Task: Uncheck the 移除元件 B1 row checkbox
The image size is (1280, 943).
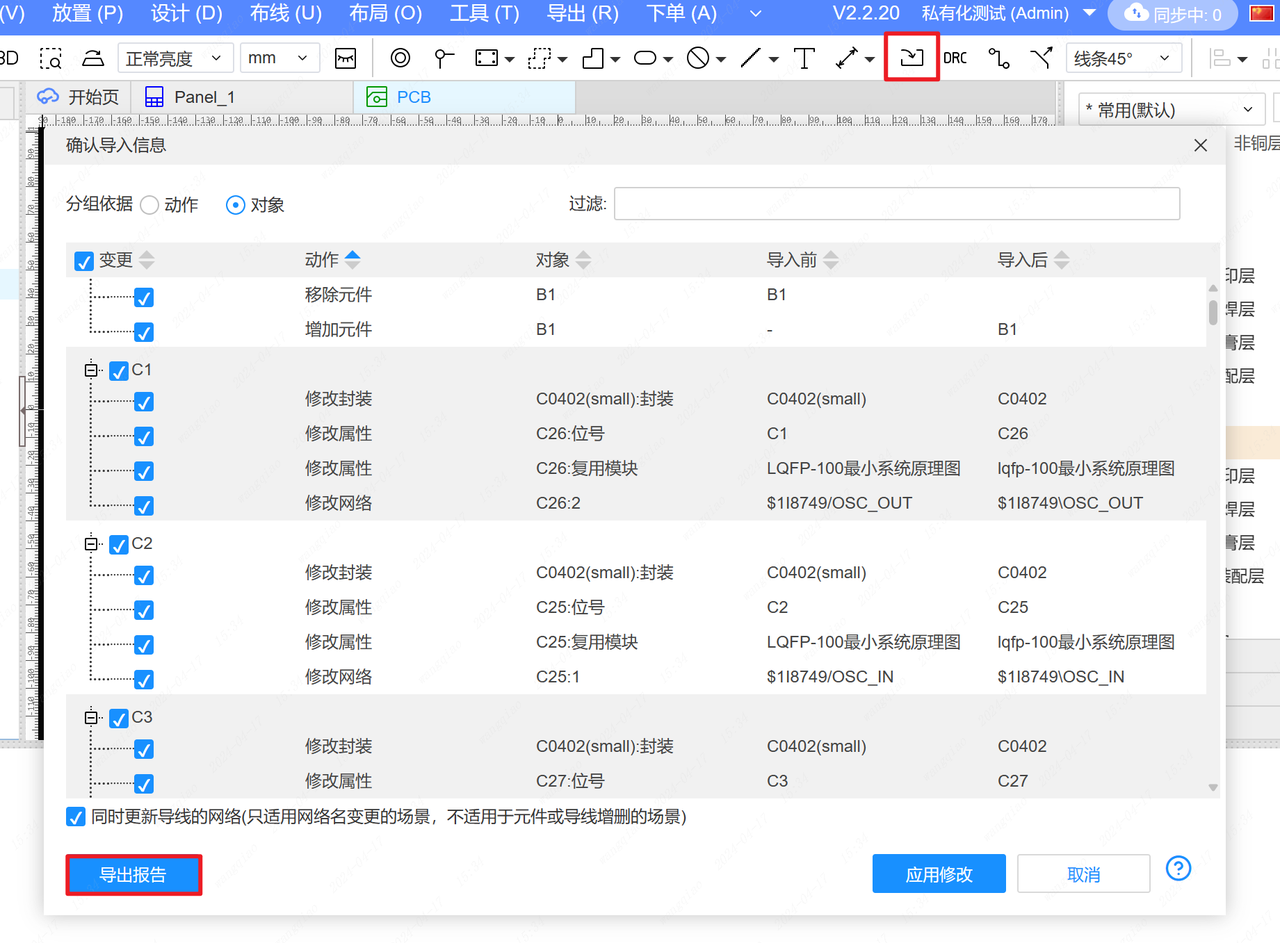Action: (x=144, y=298)
